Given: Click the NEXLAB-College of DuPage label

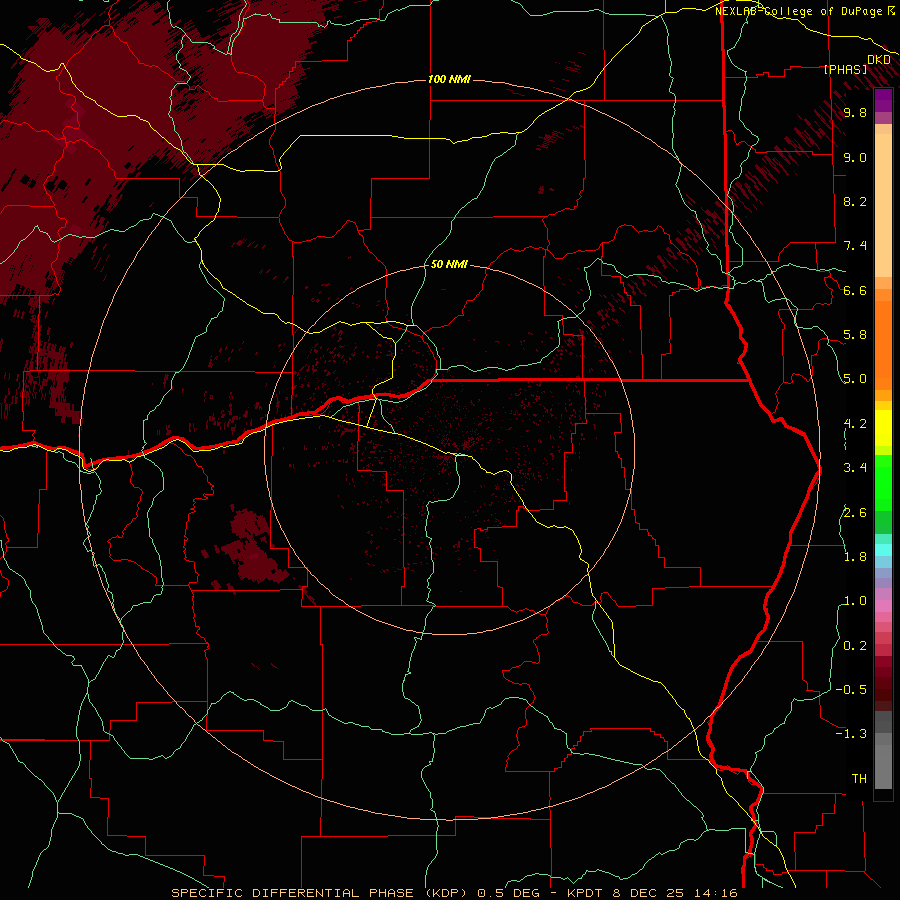Looking at the screenshot, I should pyautogui.click(x=798, y=11).
